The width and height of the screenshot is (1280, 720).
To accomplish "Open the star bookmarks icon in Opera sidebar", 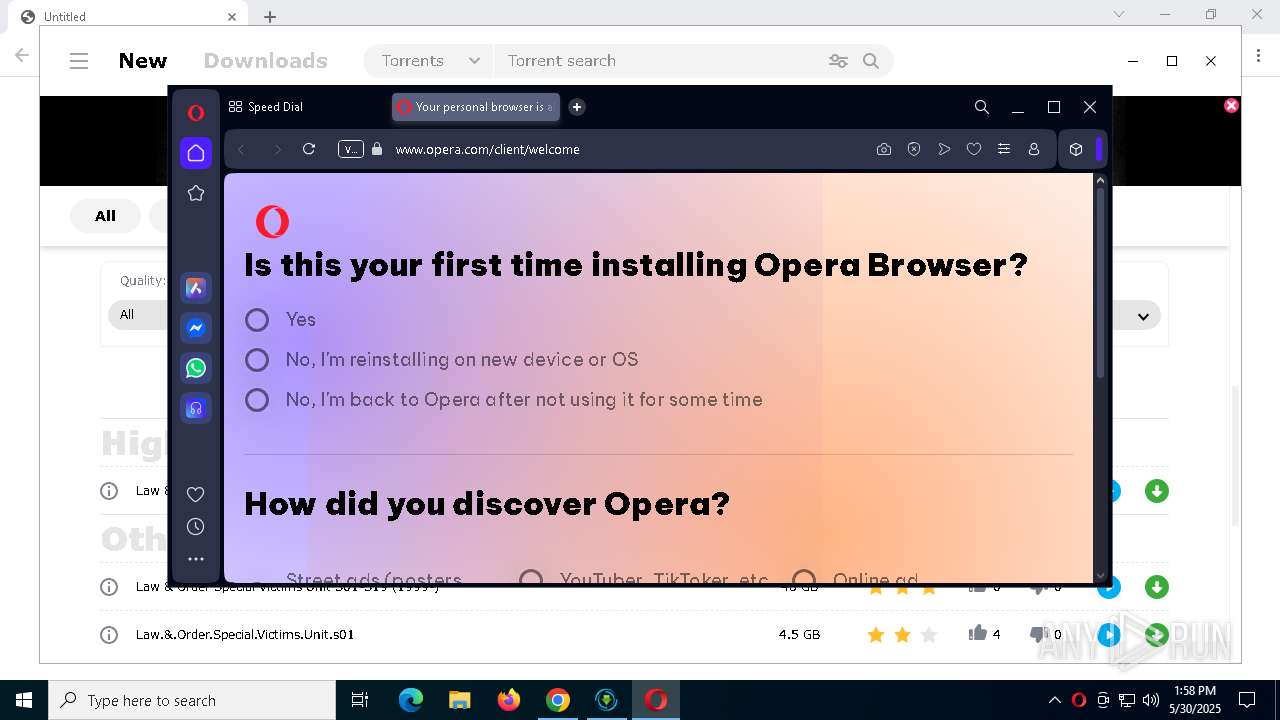I will coord(196,193).
